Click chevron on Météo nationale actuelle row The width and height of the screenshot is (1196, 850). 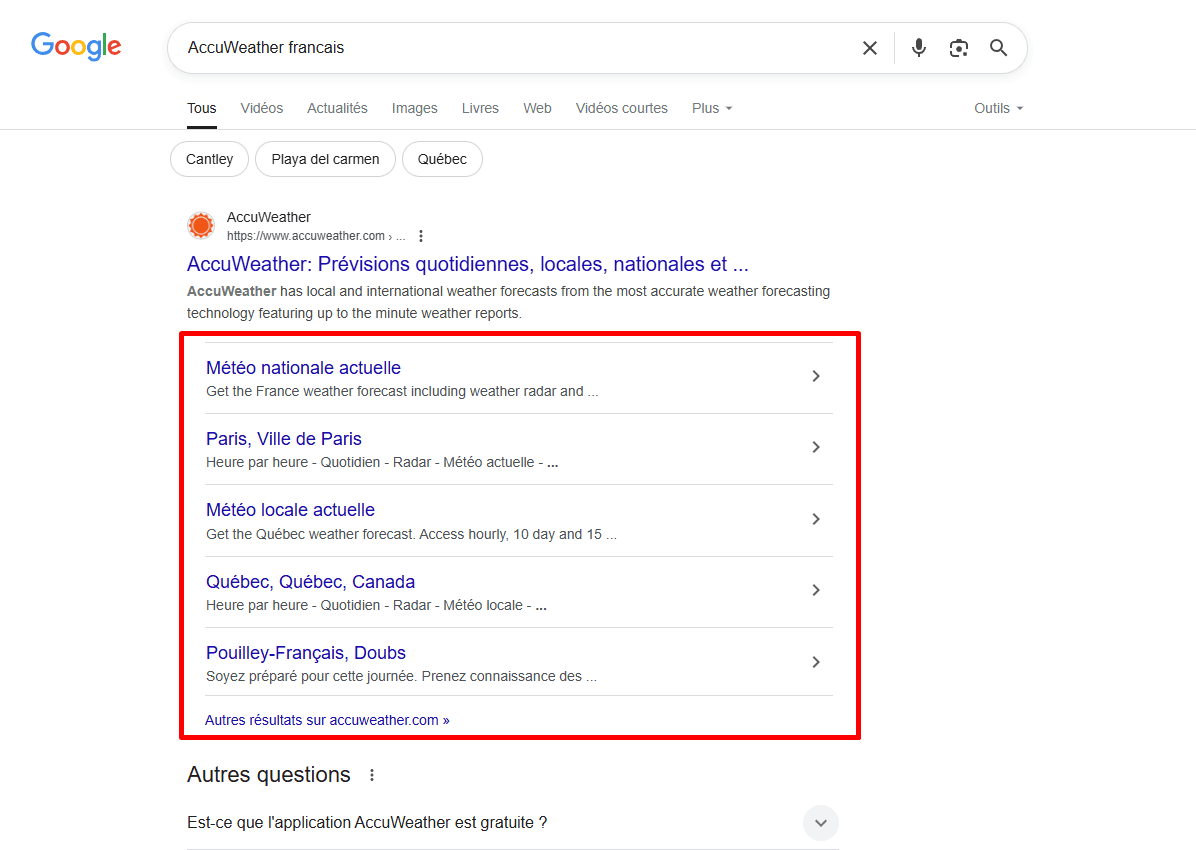point(815,376)
